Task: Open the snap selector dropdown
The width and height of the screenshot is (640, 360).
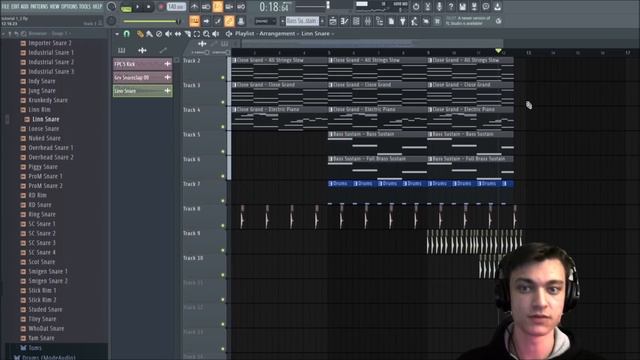Action: click(265, 21)
